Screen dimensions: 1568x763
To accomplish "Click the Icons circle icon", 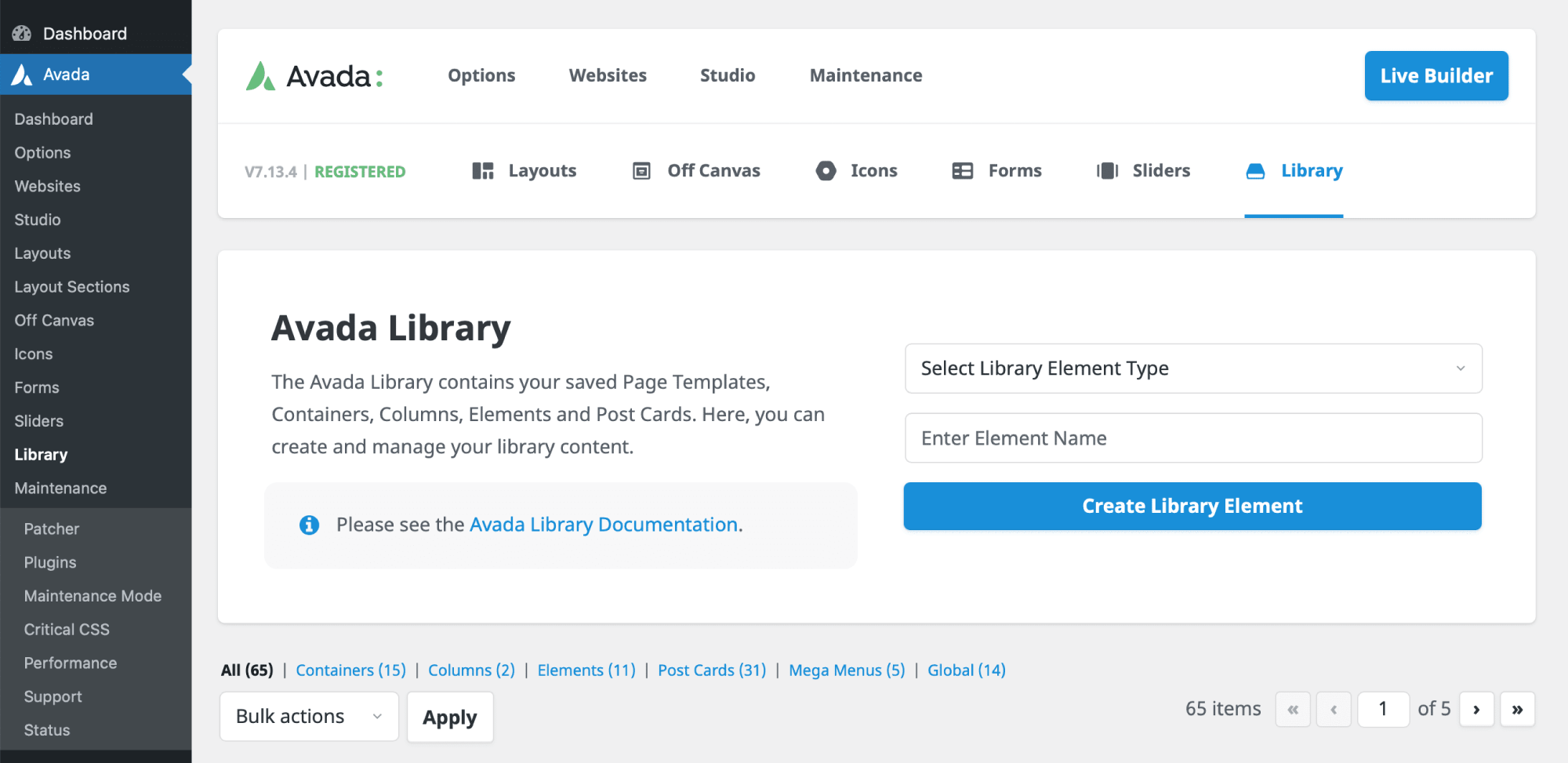I will pyautogui.click(x=826, y=171).
